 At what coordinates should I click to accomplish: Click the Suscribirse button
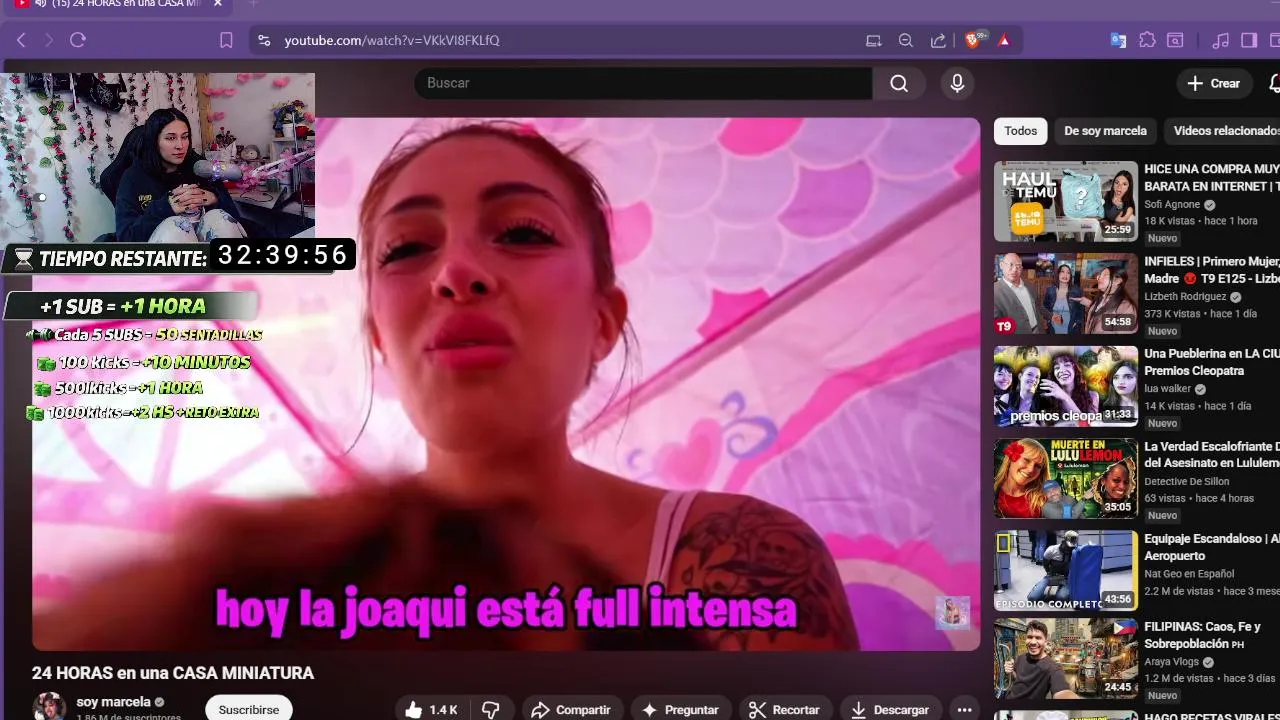249,709
